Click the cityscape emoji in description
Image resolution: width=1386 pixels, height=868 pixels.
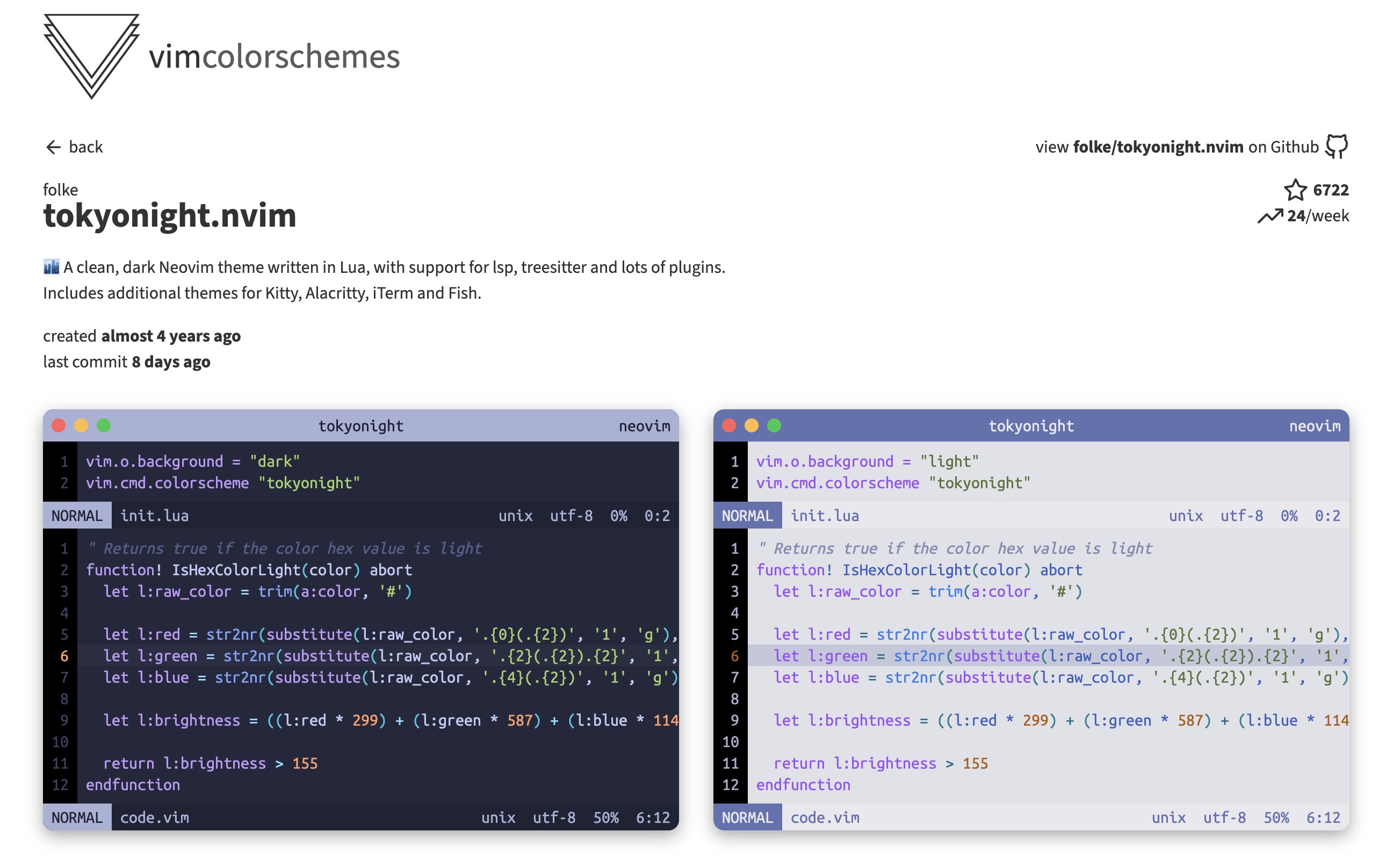tap(51, 267)
